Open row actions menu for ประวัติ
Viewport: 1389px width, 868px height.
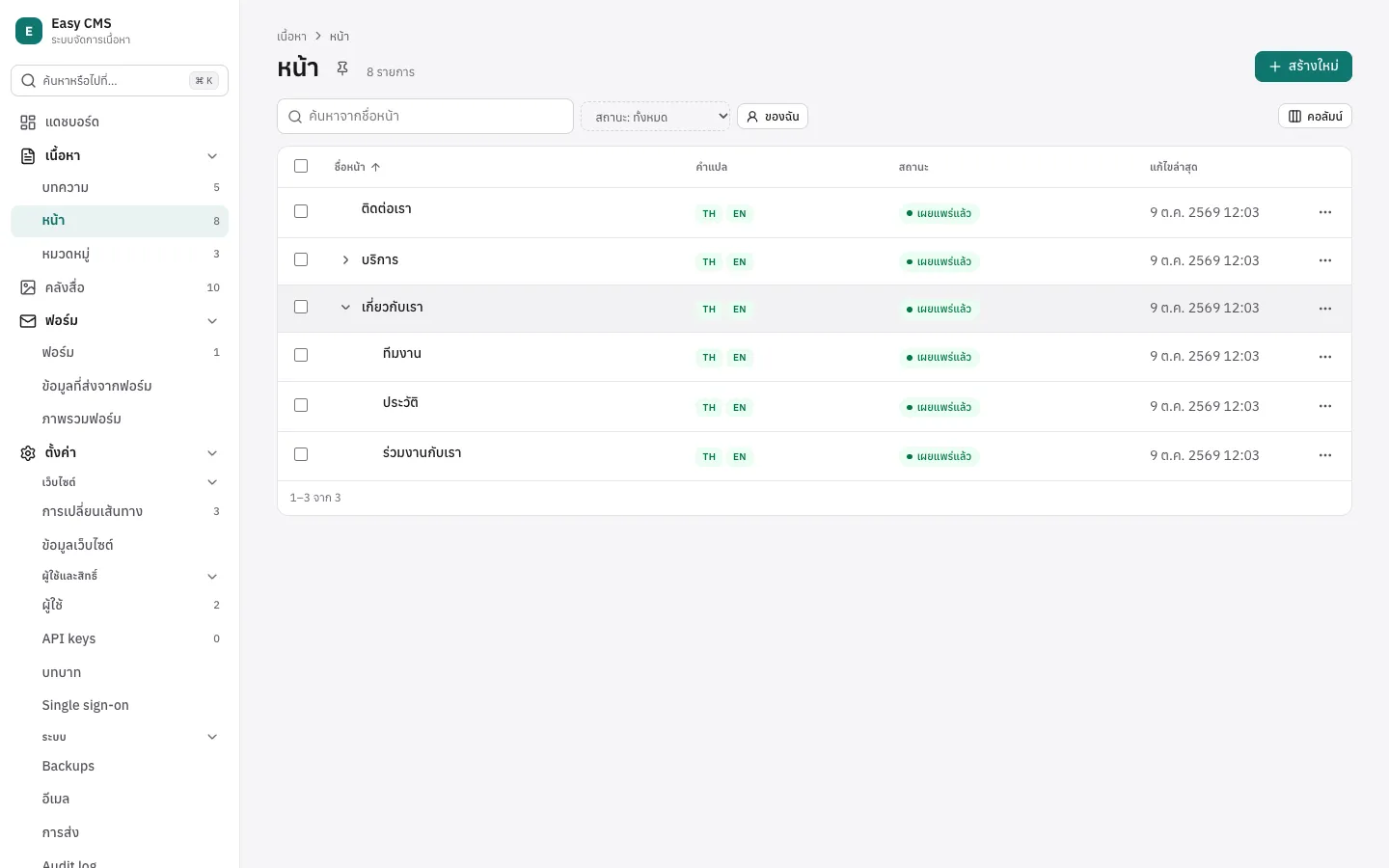pos(1325,406)
